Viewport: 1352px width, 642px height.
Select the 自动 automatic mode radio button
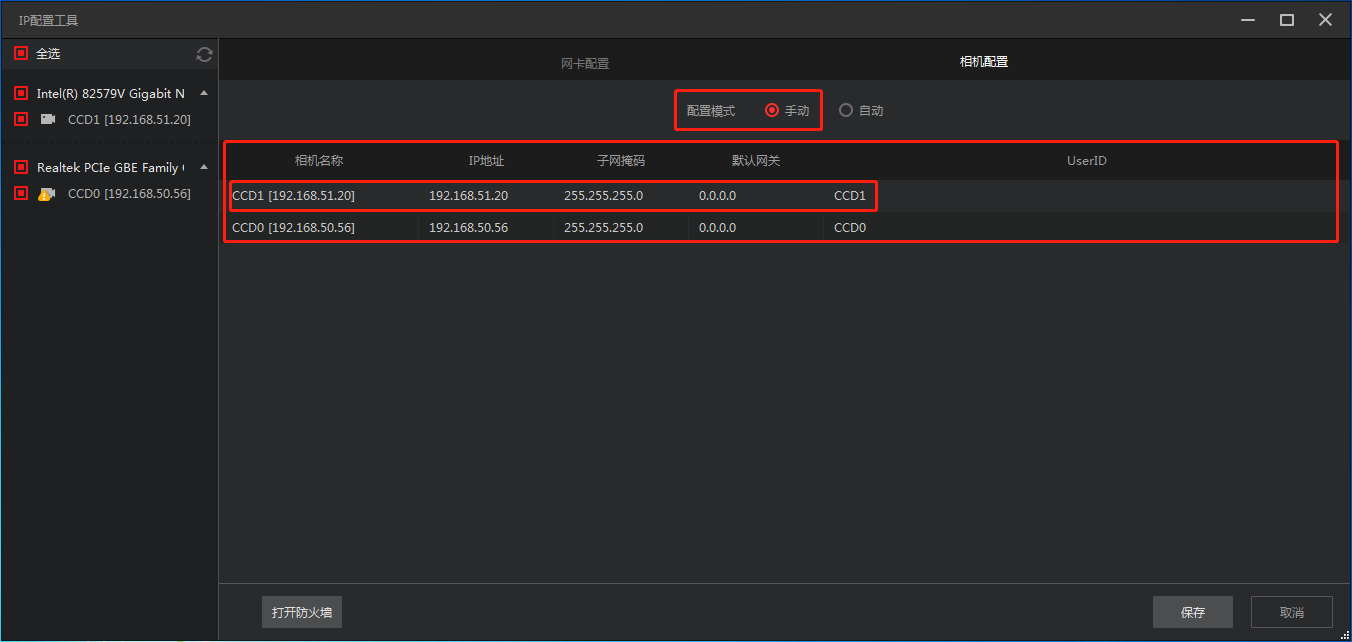(x=846, y=111)
